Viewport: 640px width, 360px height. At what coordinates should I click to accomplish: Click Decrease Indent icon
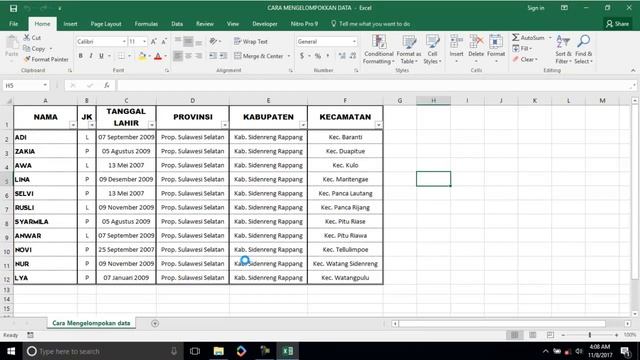(x=213, y=56)
